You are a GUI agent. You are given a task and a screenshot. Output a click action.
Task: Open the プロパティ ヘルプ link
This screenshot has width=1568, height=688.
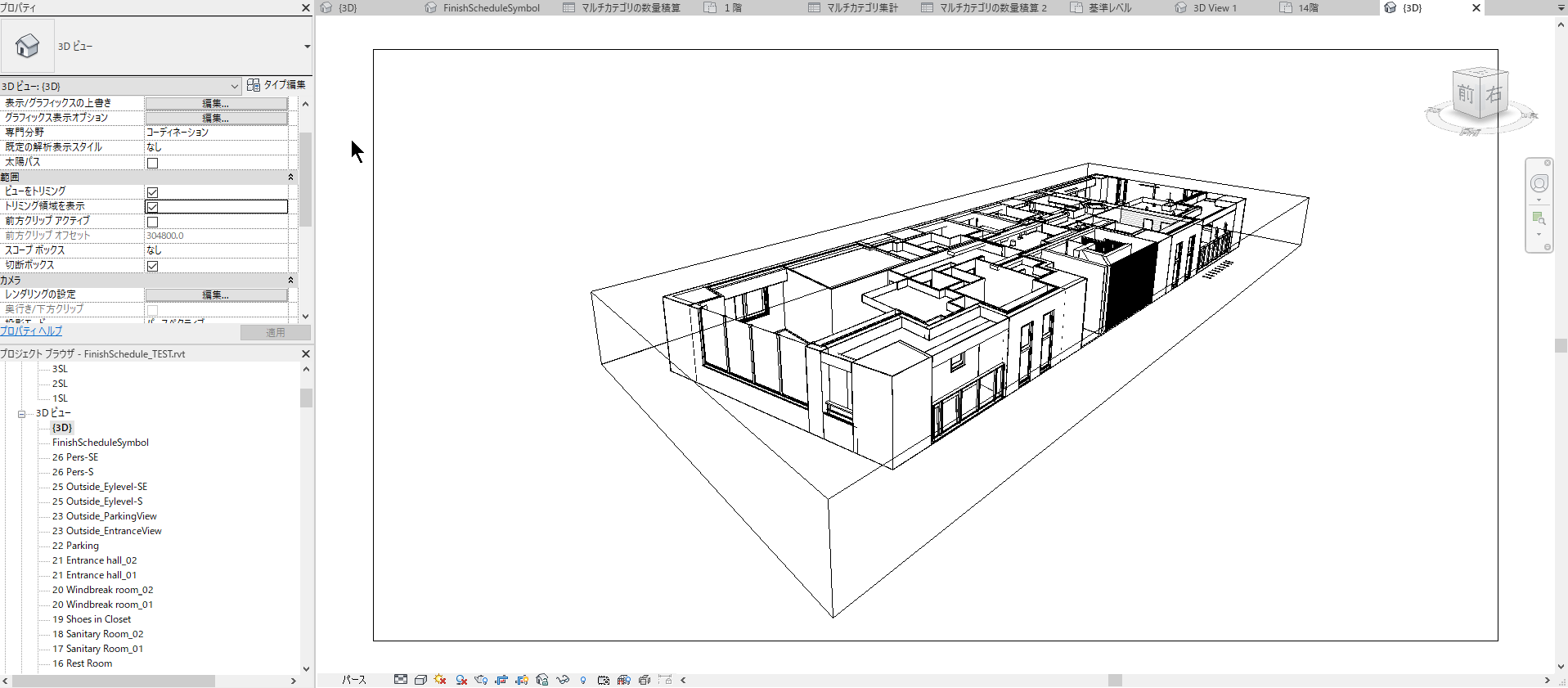(x=31, y=331)
